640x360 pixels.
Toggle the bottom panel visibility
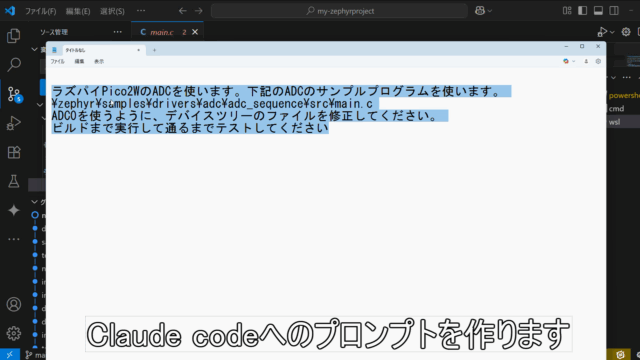(598, 11)
